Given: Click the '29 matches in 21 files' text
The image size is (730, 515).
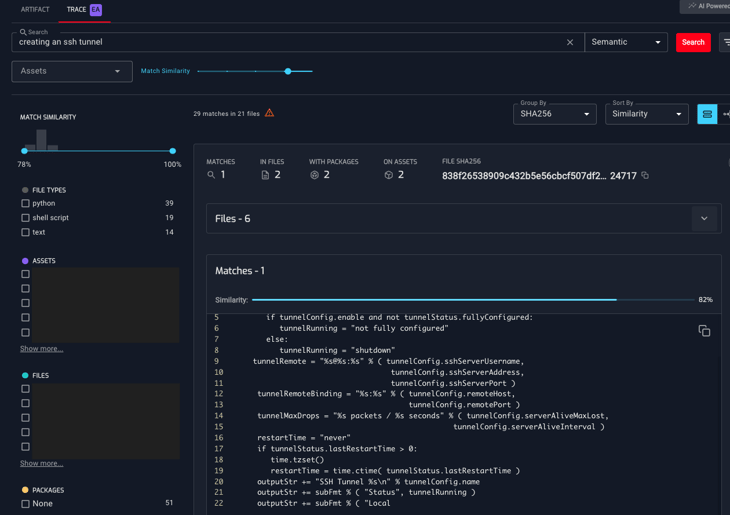Looking at the screenshot, I should click(x=226, y=114).
